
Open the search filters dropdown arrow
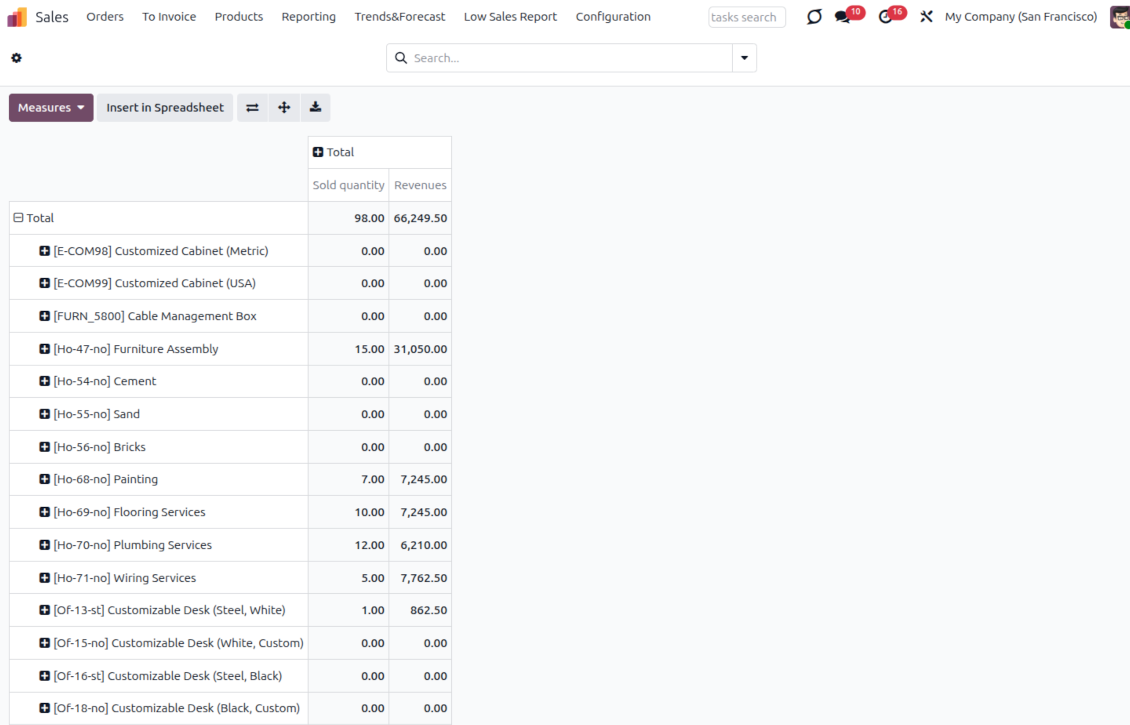tap(742, 58)
